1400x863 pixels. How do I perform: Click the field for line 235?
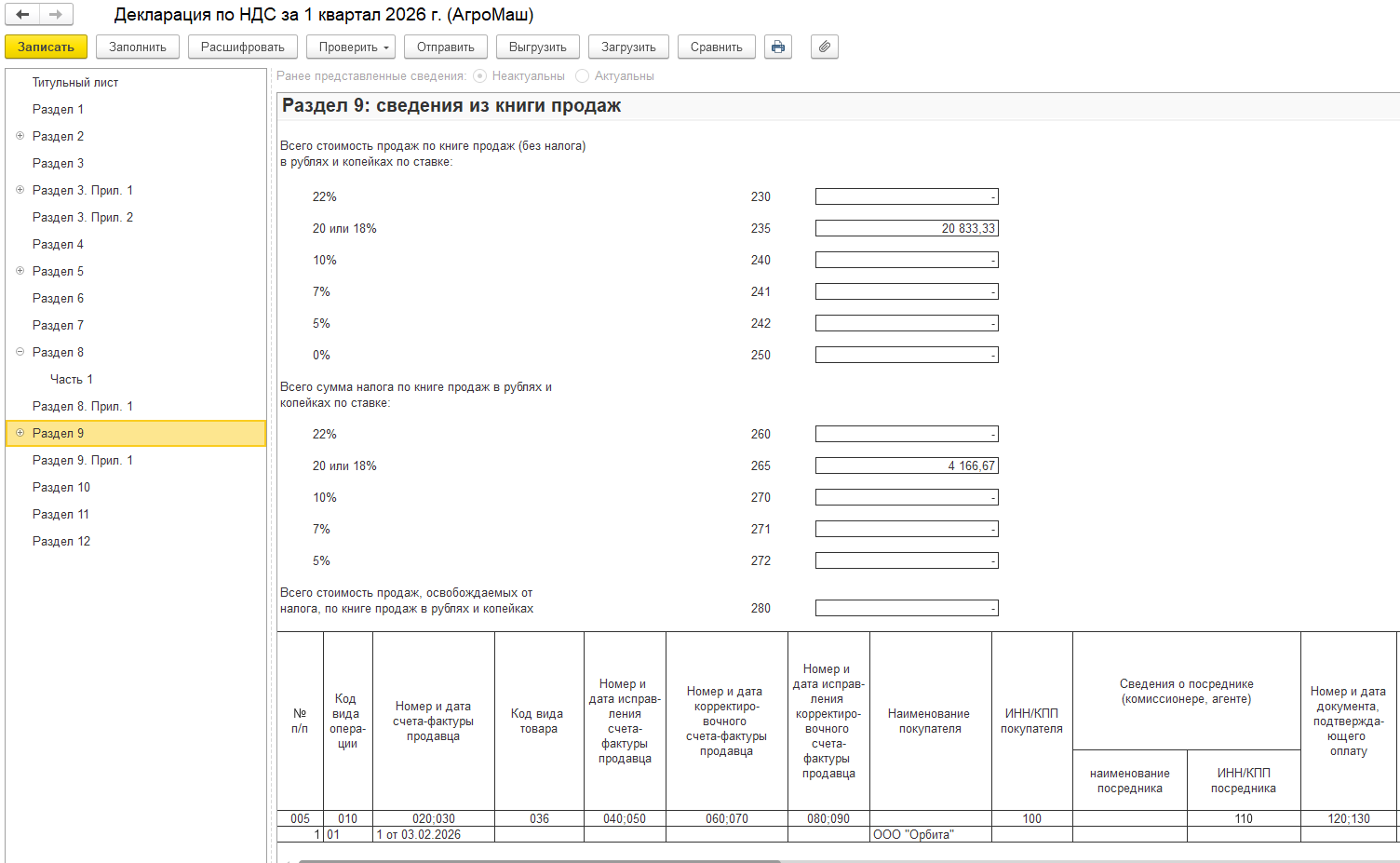click(x=907, y=228)
